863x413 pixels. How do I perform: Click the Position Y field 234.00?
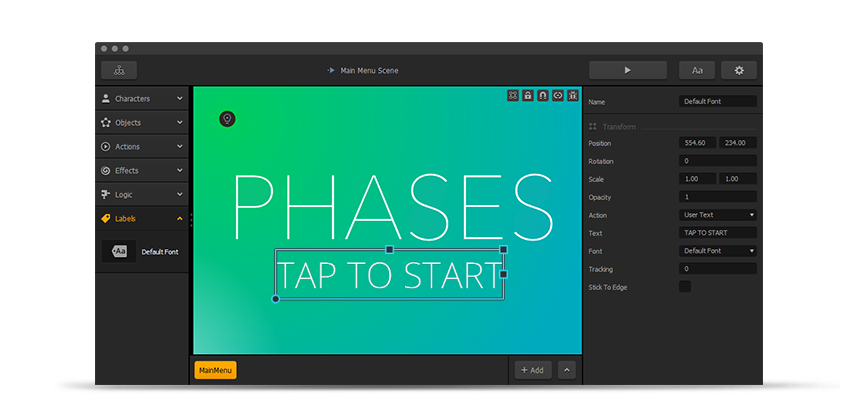pos(738,143)
